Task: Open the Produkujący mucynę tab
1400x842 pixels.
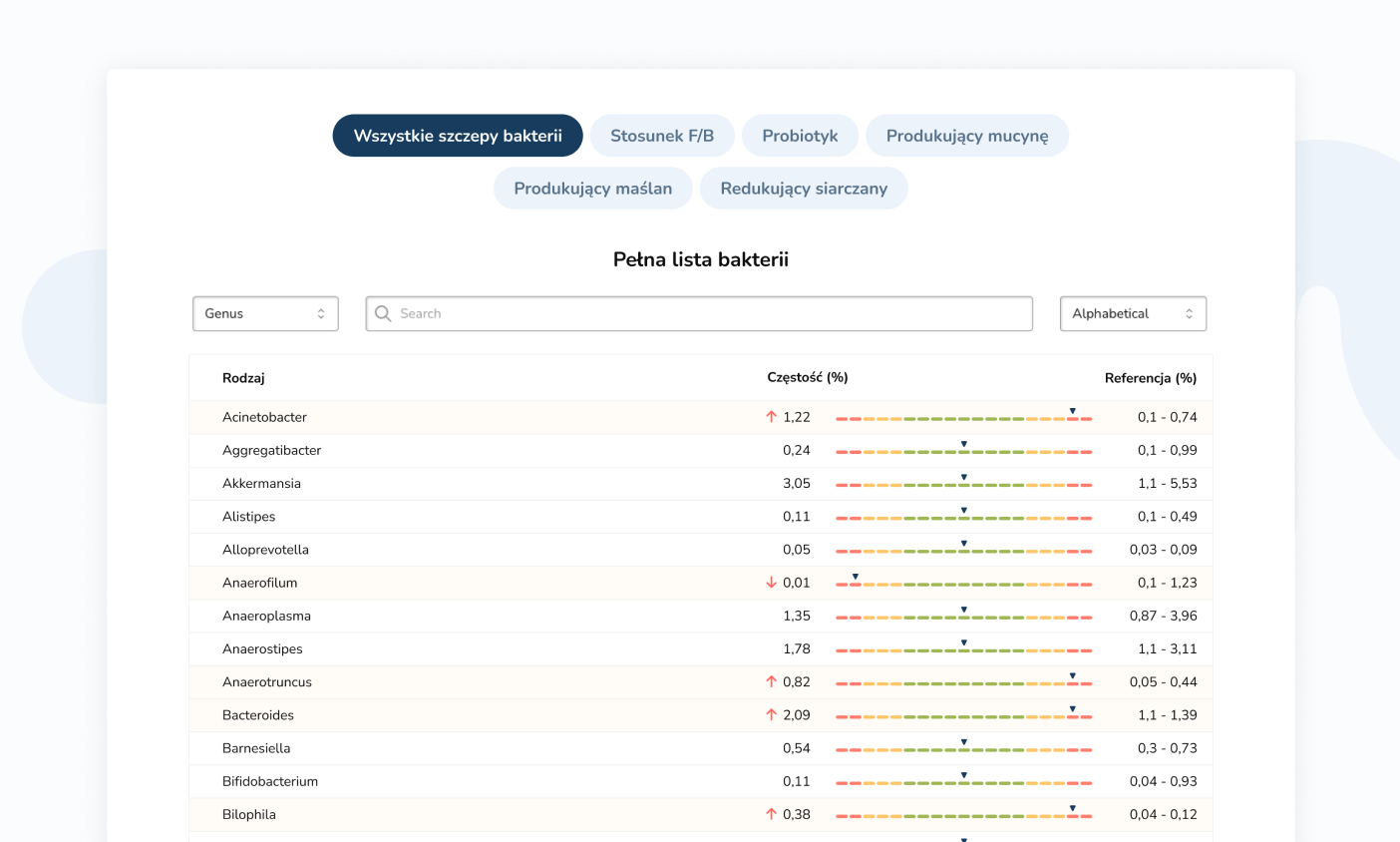Action: click(x=967, y=136)
